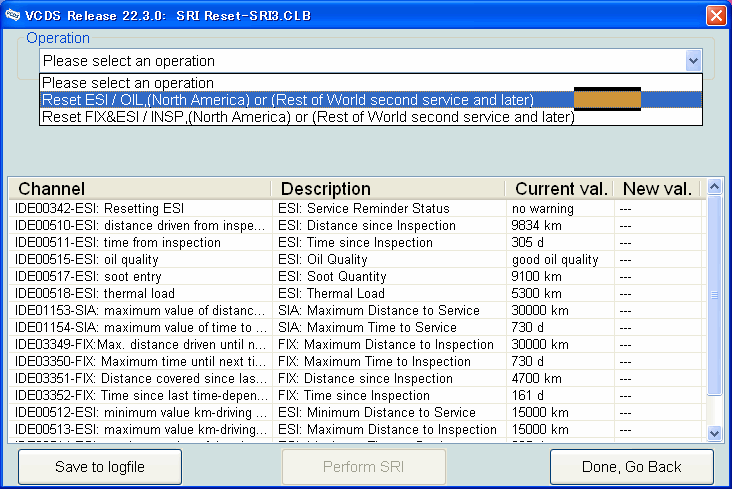Click the channel list scrollbar thumb
The image size is (732, 489).
coord(714,295)
